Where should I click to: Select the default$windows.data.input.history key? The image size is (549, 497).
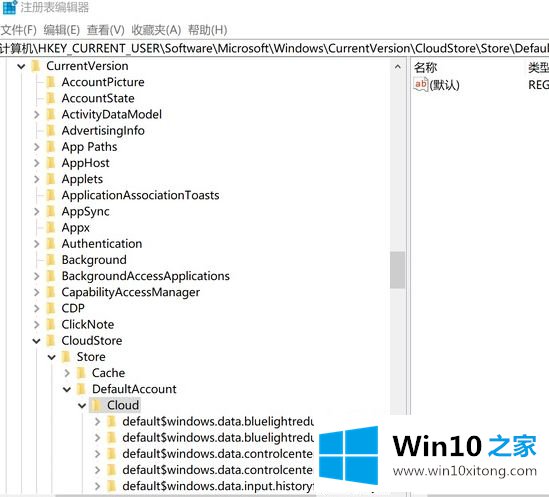coord(218,486)
